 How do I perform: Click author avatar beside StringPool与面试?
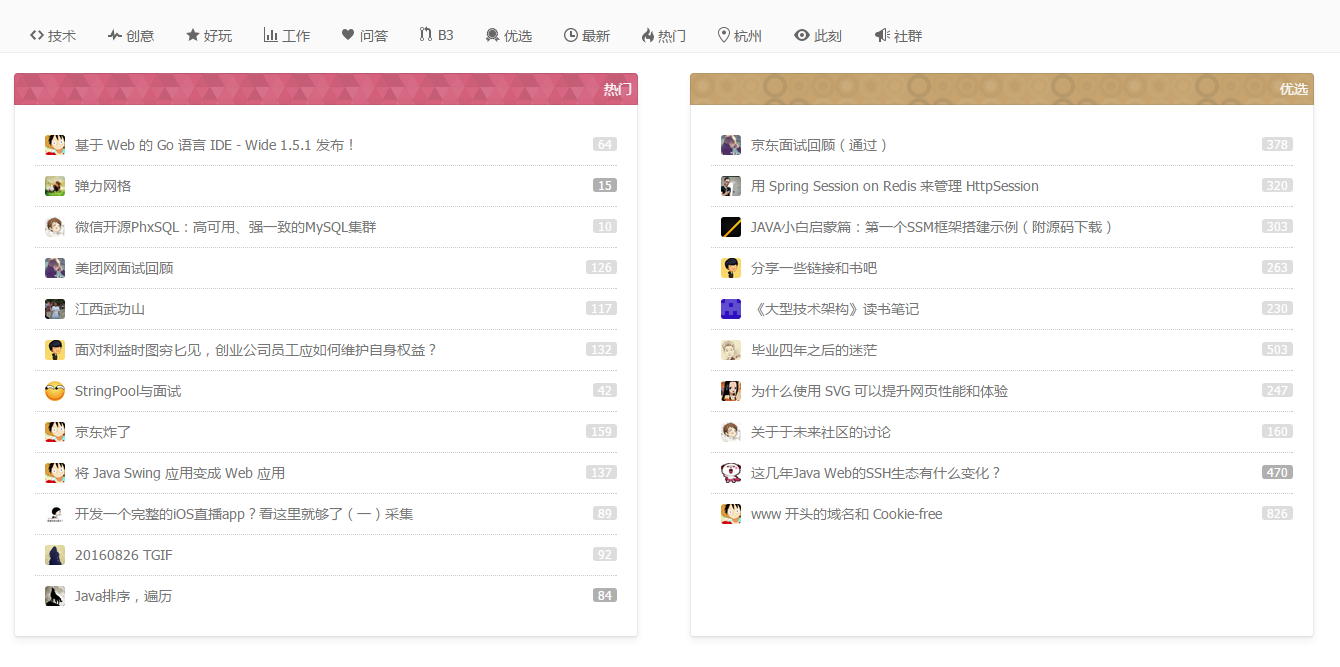[55, 391]
